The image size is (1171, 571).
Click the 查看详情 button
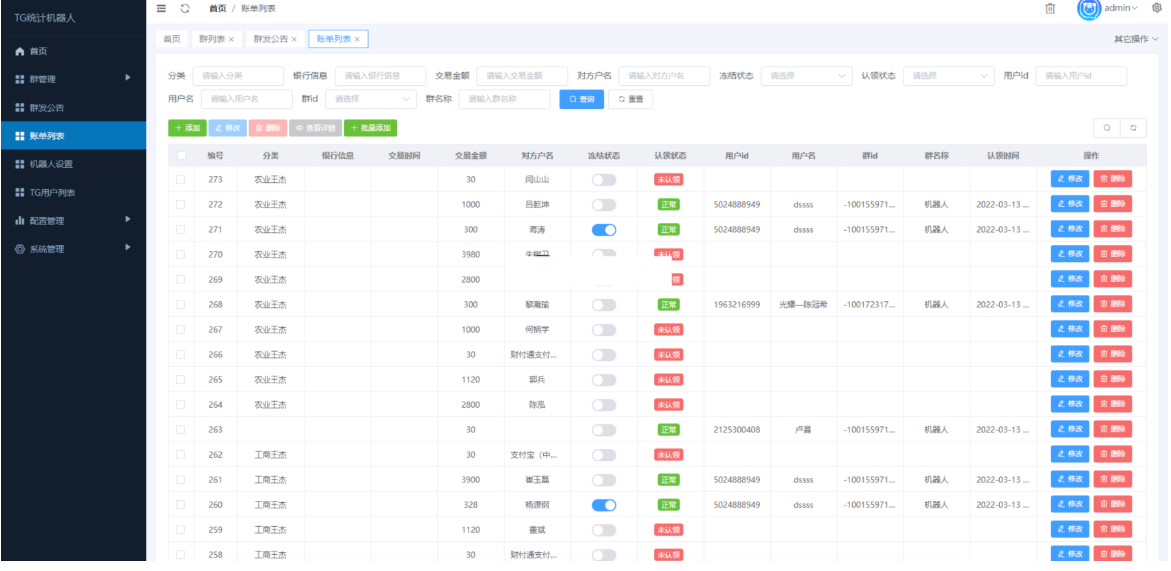pyautogui.click(x=315, y=128)
